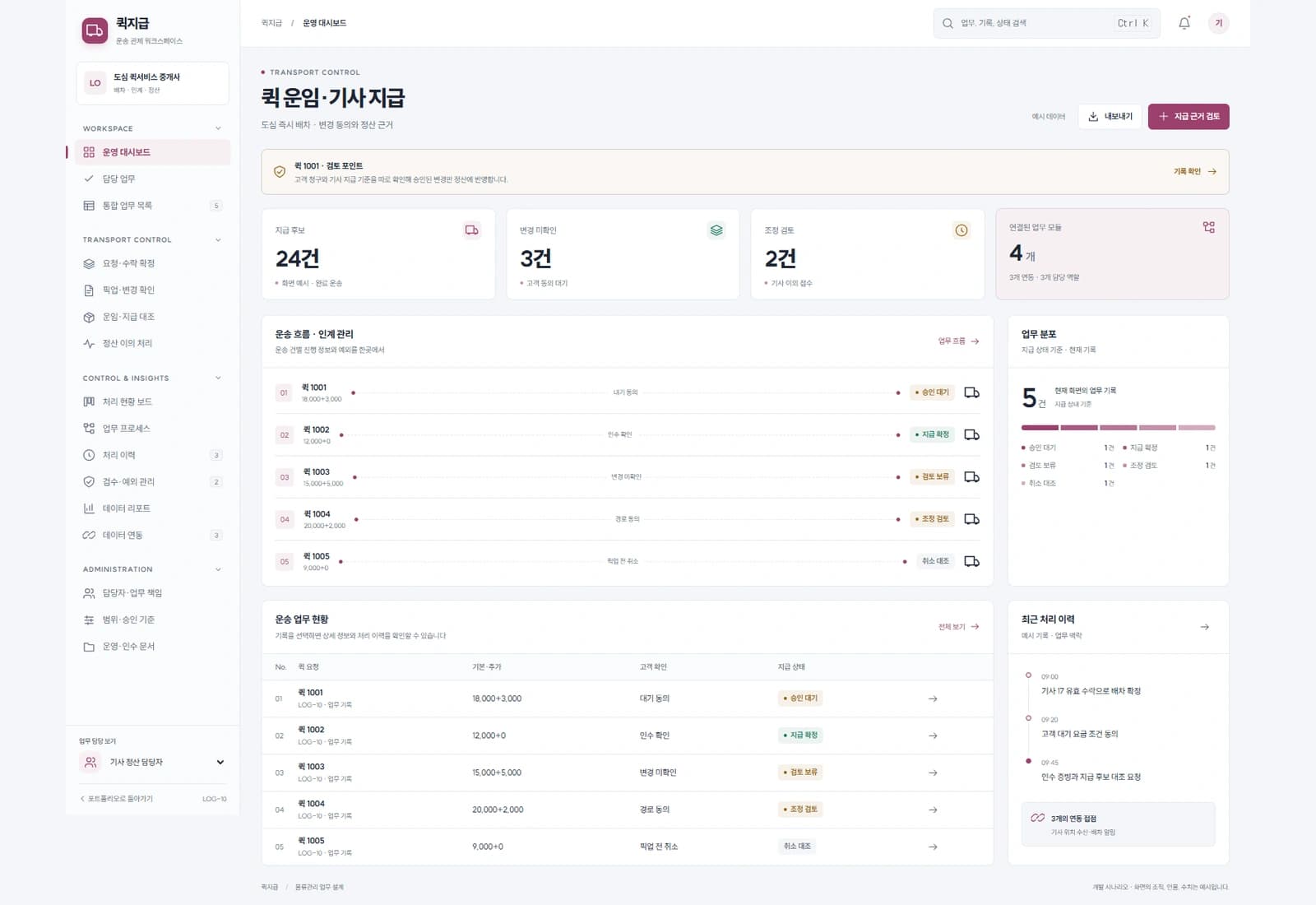Viewport: 1316px width, 905px height.
Task: Select 운임·지급 대조 sidebar item
Action: [x=153, y=317]
